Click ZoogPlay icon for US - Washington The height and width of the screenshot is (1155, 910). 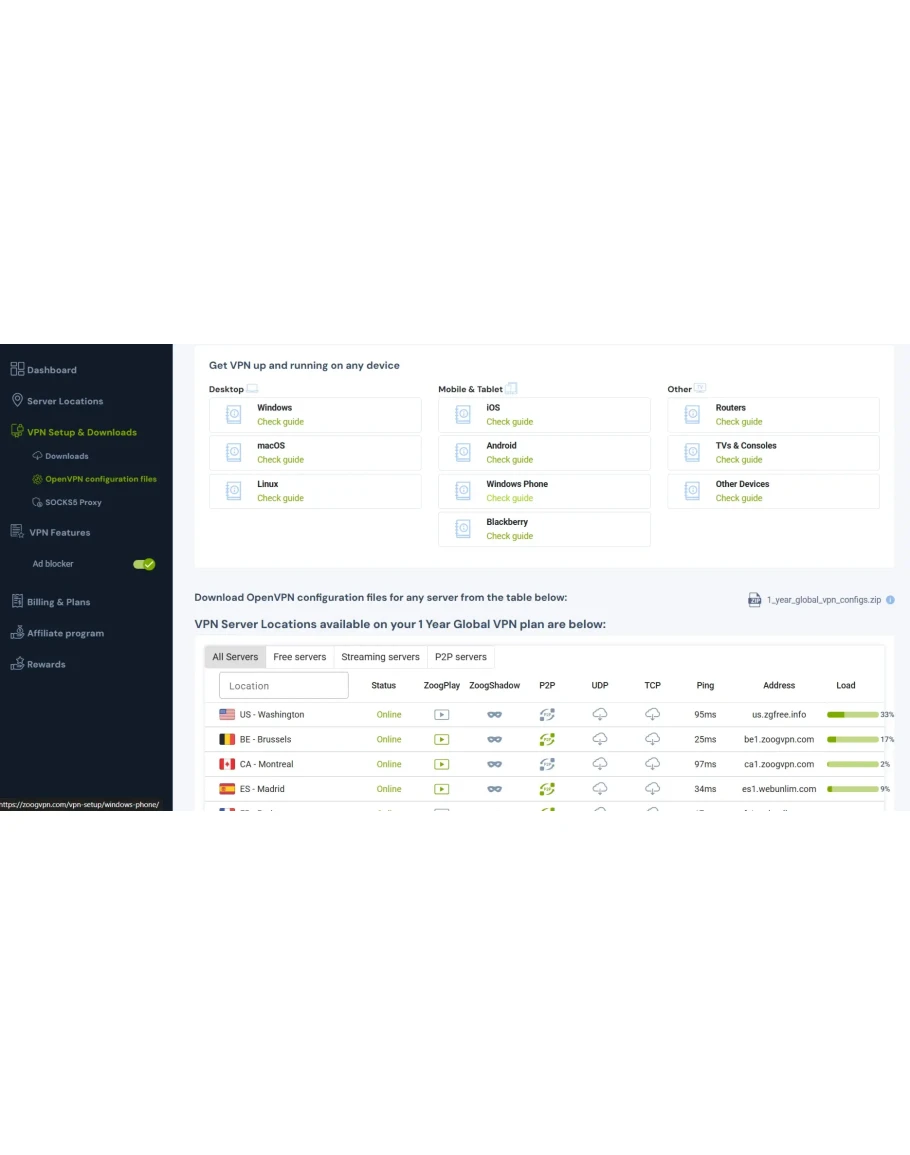pyautogui.click(x=442, y=715)
